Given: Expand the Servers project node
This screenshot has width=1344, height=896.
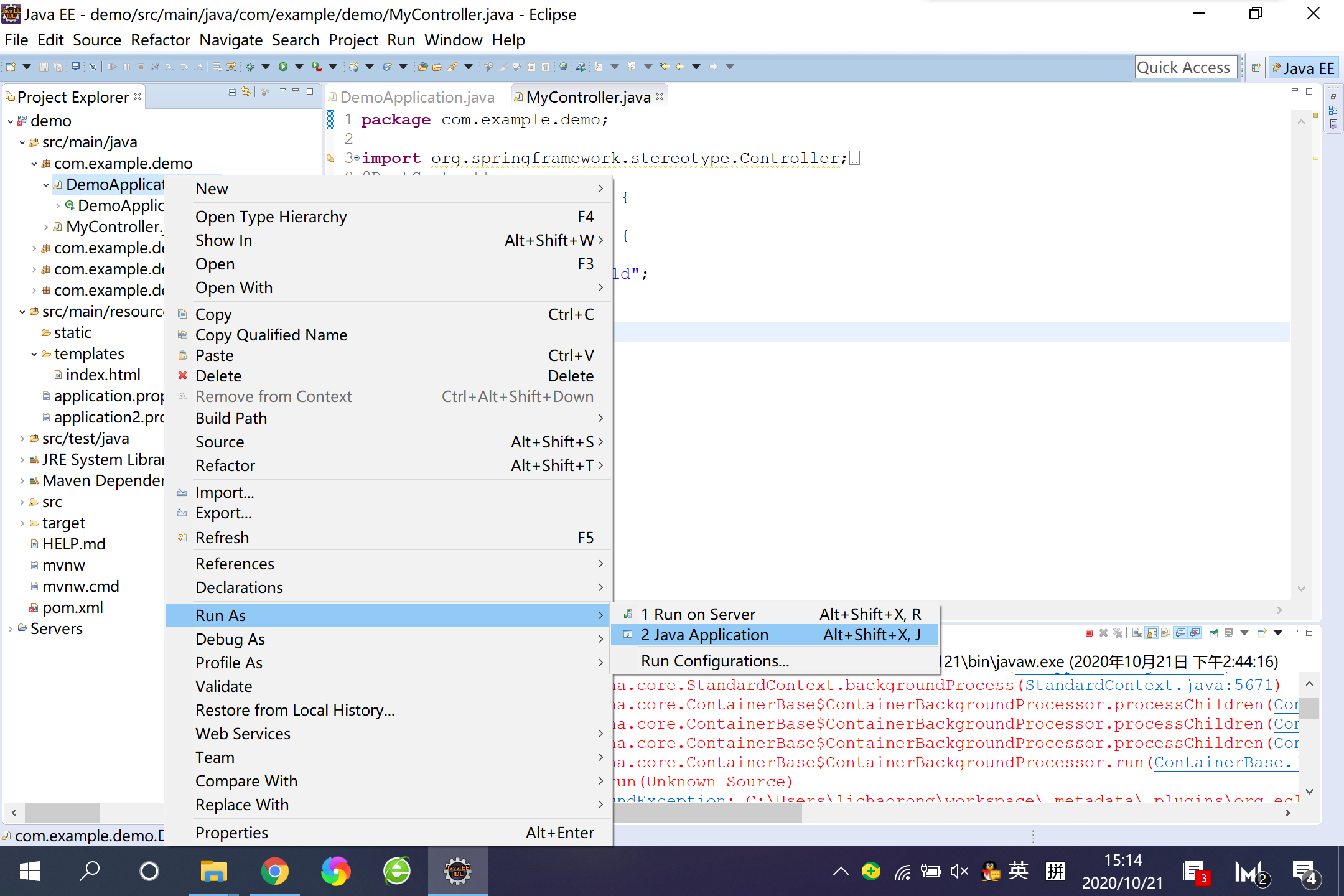Looking at the screenshot, I should click(11, 629).
